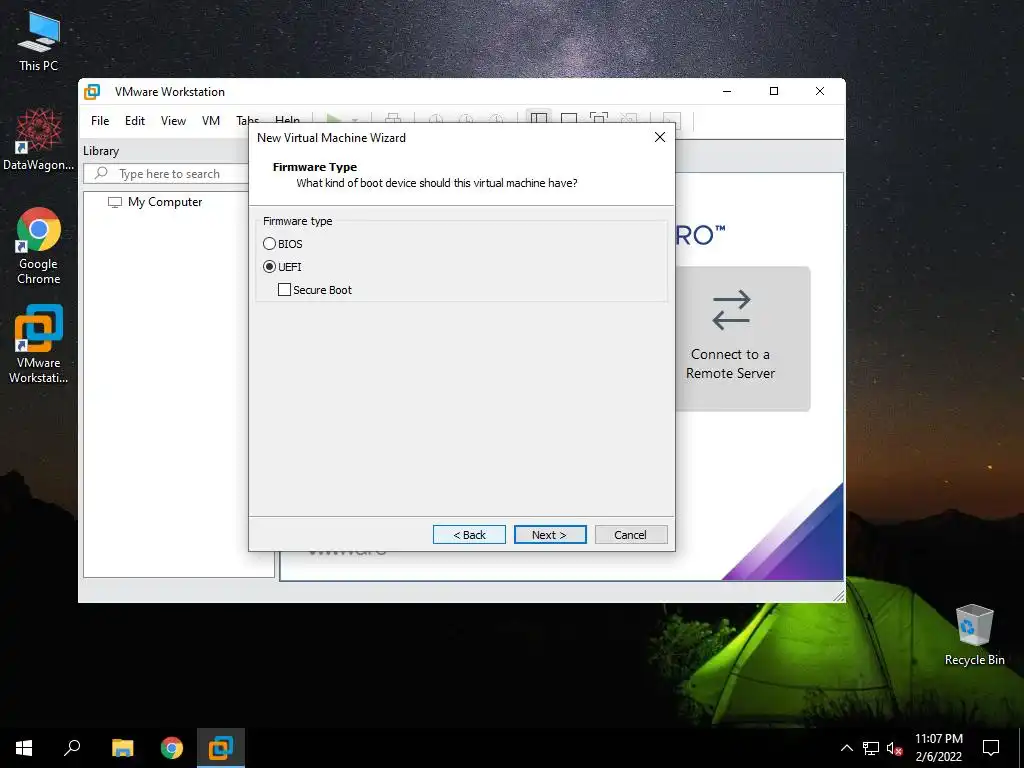This screenshot has height=768, width=1024.
Task: Click the VMware logo in title bar
Action: point(92,91)
